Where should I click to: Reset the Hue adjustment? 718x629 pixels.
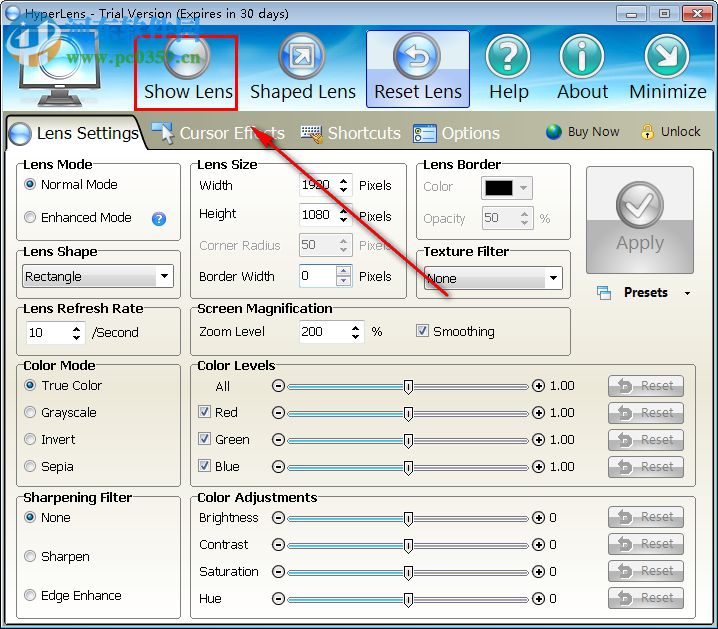646,598
